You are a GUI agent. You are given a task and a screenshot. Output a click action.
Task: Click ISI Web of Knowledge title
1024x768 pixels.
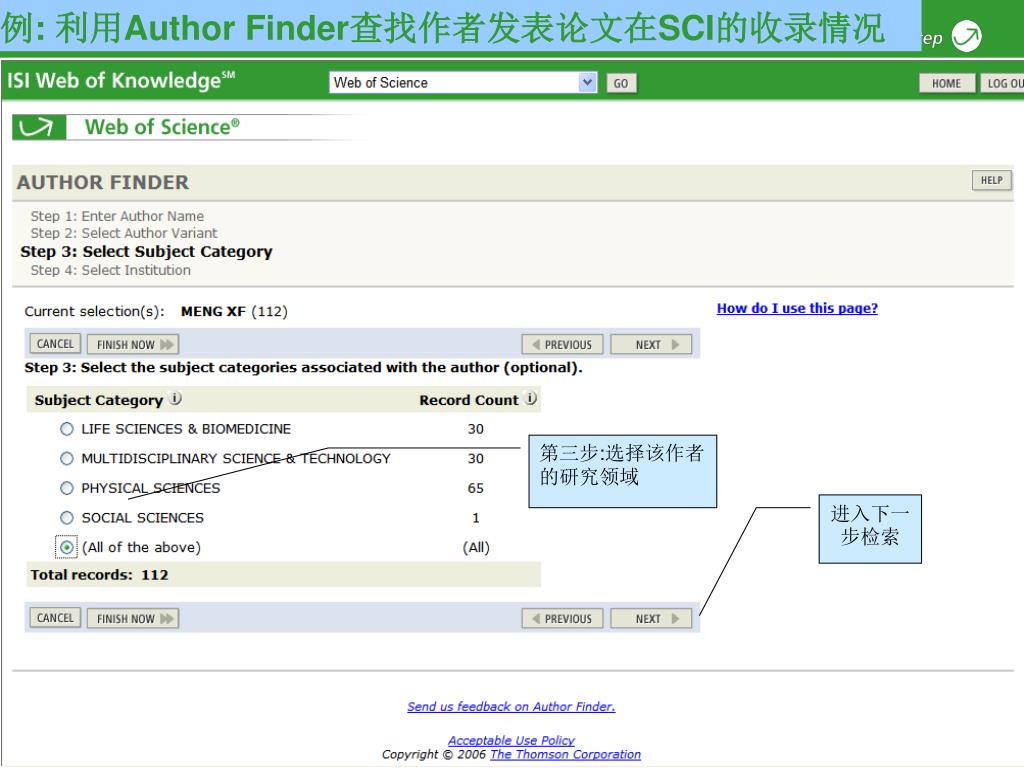[x=121, y=81]
